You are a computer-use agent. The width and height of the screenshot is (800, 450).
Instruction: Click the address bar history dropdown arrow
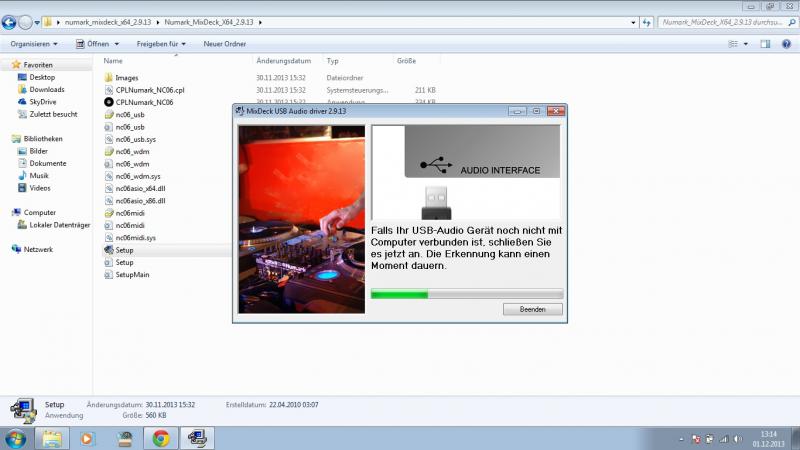click(x=633, y=22)
